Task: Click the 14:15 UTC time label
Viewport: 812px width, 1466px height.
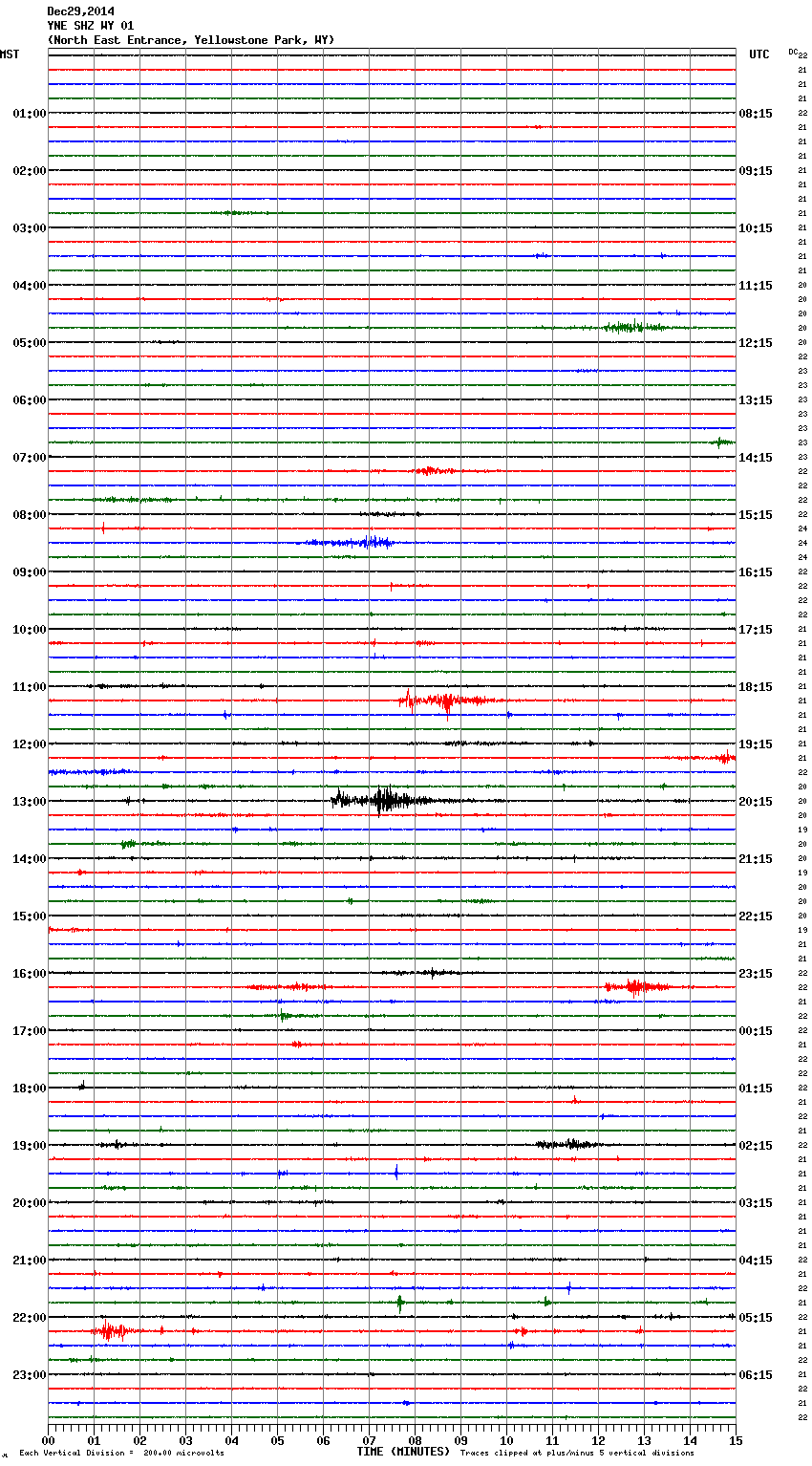Action: 756,458
